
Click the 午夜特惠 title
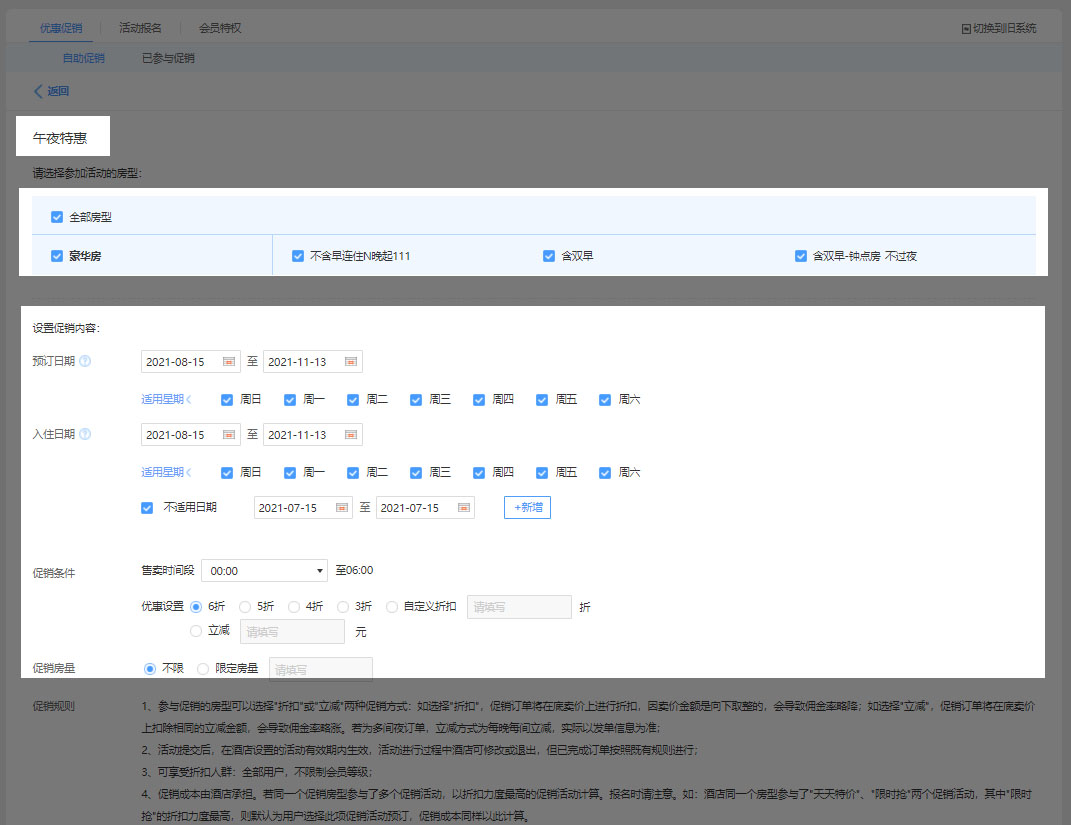point(60,138)
